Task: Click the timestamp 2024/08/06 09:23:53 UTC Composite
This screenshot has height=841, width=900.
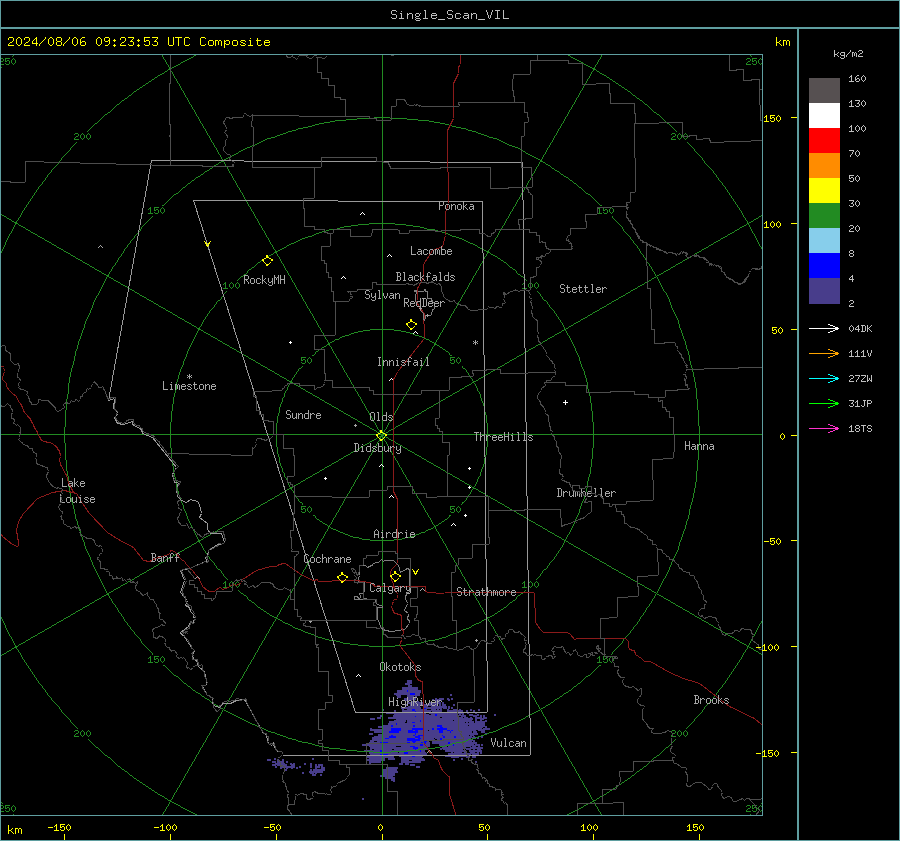Action: tap(138, 42)
